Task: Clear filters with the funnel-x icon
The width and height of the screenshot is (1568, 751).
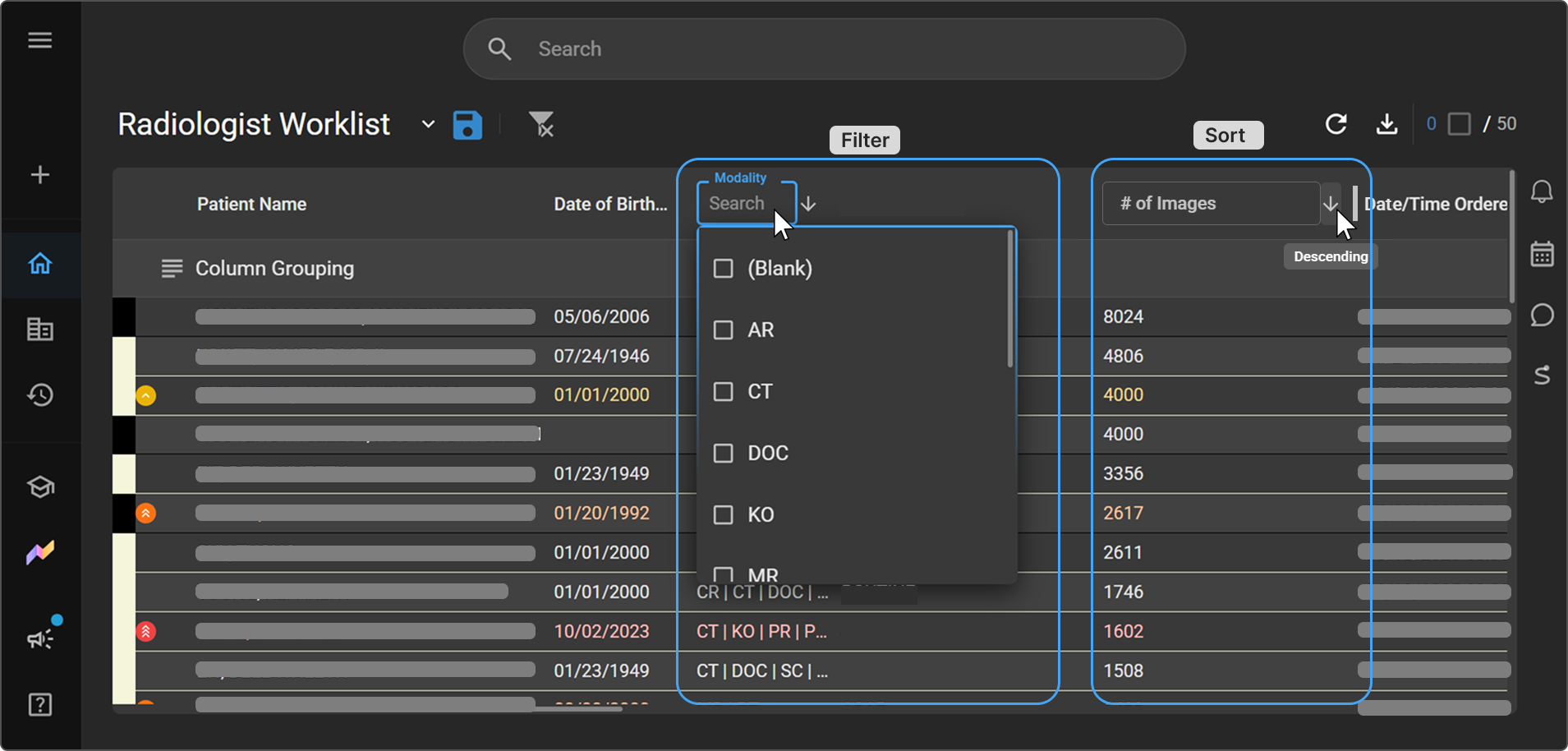Action: [x=540, y=125]
